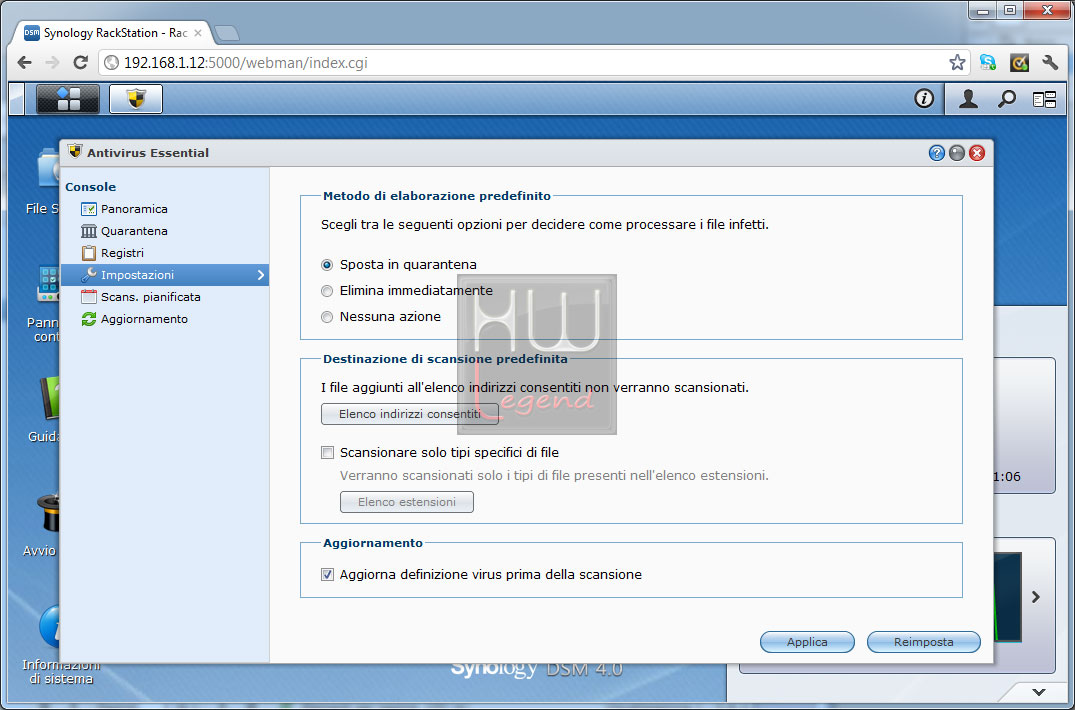Uncheck Aggiorna definizione virus prima della scansione

pos(328,574)
